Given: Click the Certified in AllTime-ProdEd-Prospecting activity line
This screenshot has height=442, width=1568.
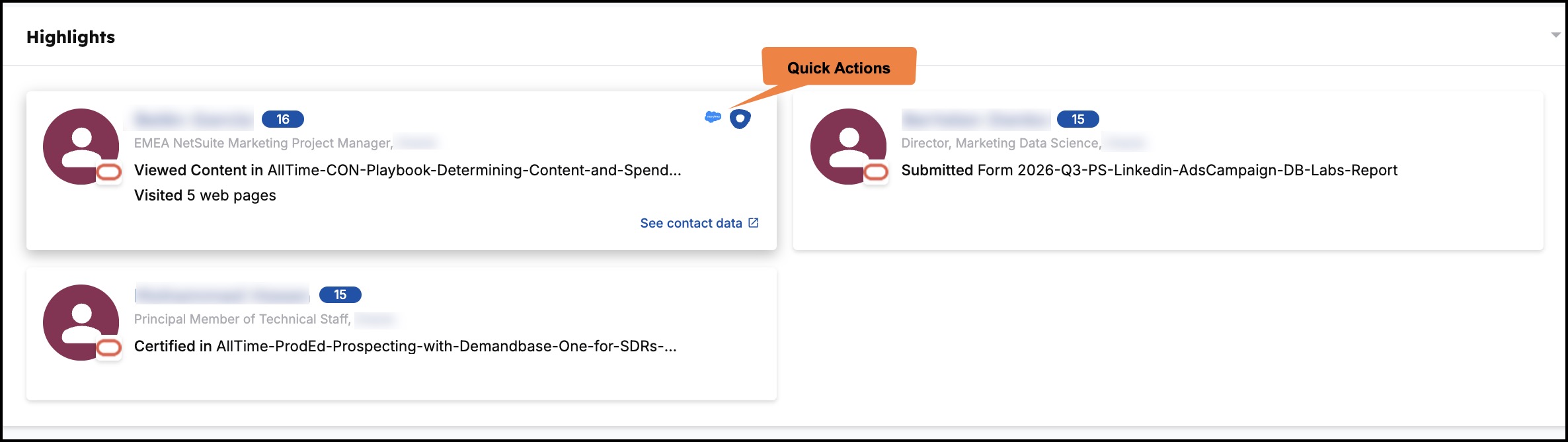Looking at the screenshot, I should pos(405,346).
